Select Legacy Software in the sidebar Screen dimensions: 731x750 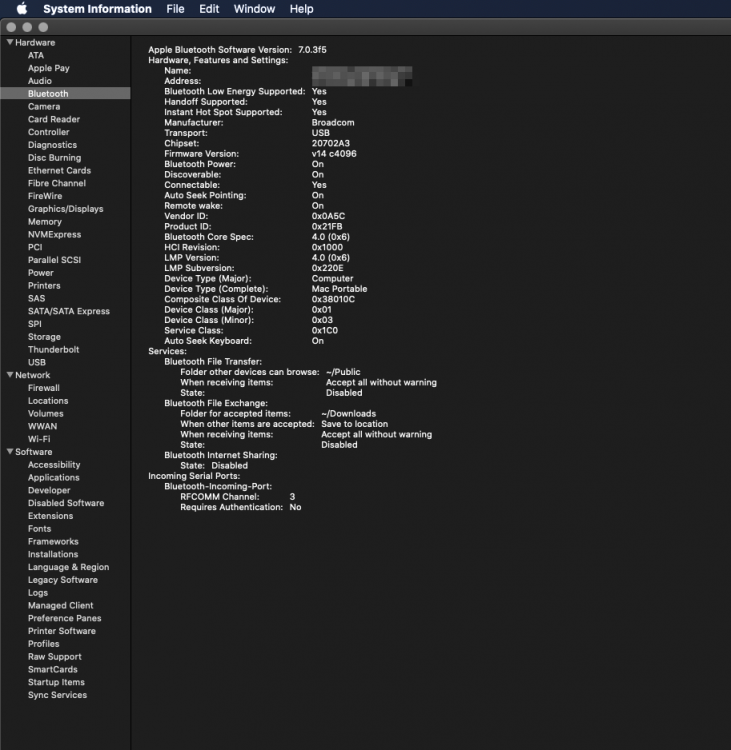(63, 580)
